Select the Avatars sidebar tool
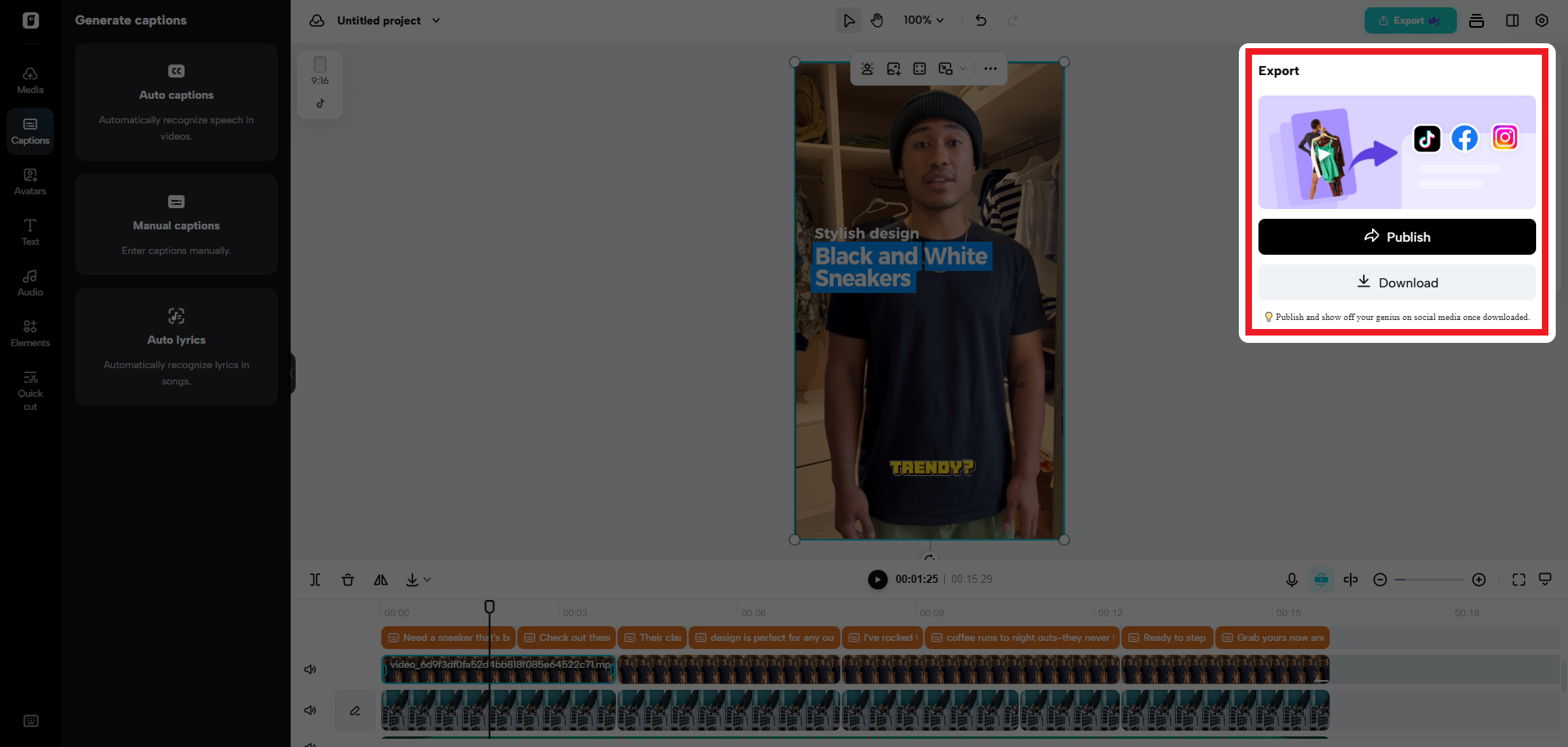The width and height of the screenshot is (1568, 747). tap(29, 180)
